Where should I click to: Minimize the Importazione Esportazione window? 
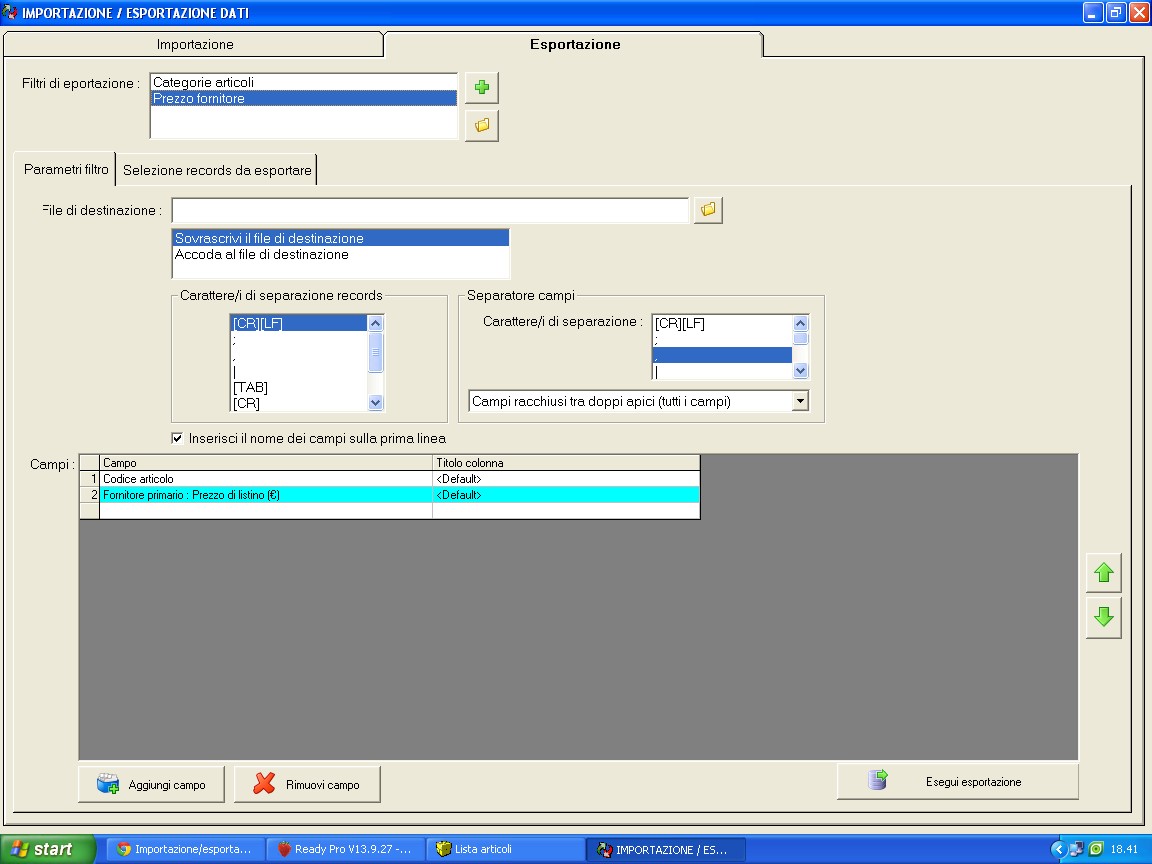pyautogui.click(x=1093, y=12)
